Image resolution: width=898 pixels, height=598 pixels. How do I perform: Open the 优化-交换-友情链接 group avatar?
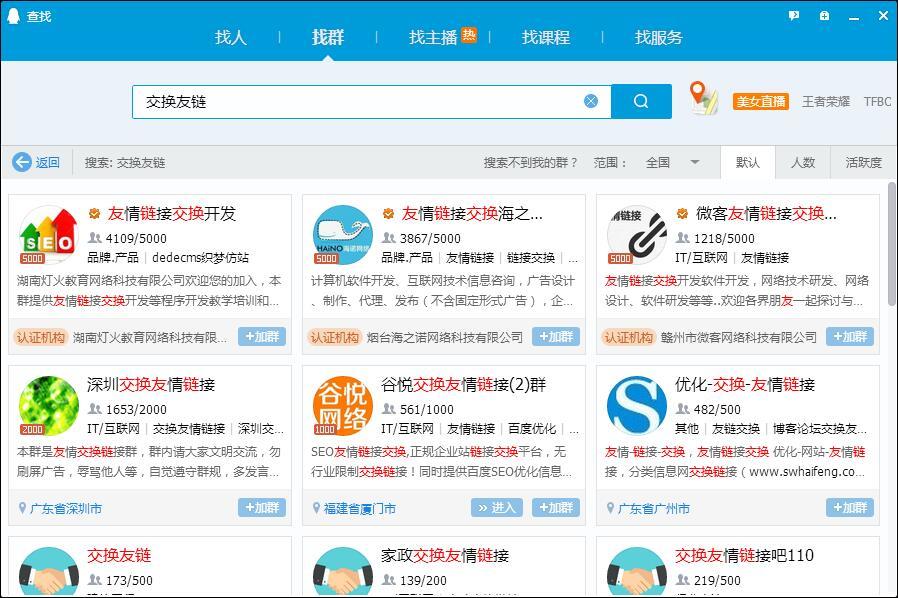pos(637,407)
